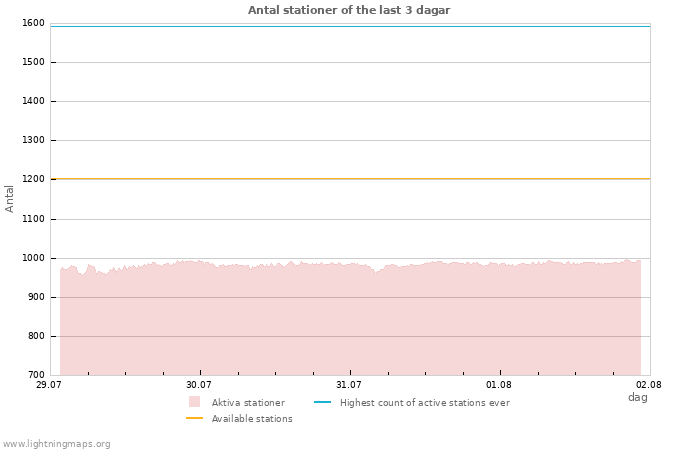Click the chart title 'Antal stationer of the last 3 dagar'
Viewport: 700px width, 450px height.
[349, 10]
